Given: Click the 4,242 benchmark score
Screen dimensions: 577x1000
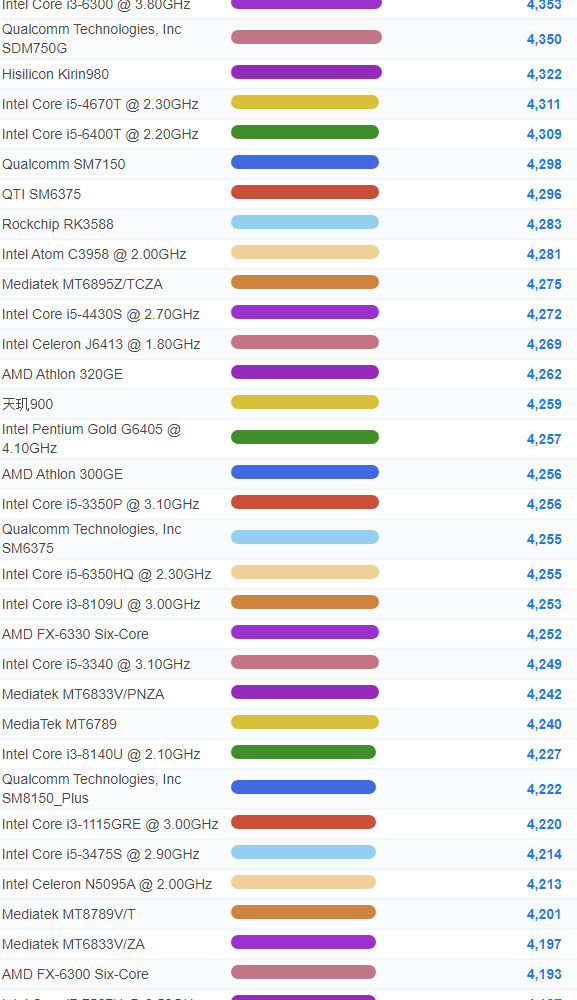Looking at the screenshot, I should 544,694.
